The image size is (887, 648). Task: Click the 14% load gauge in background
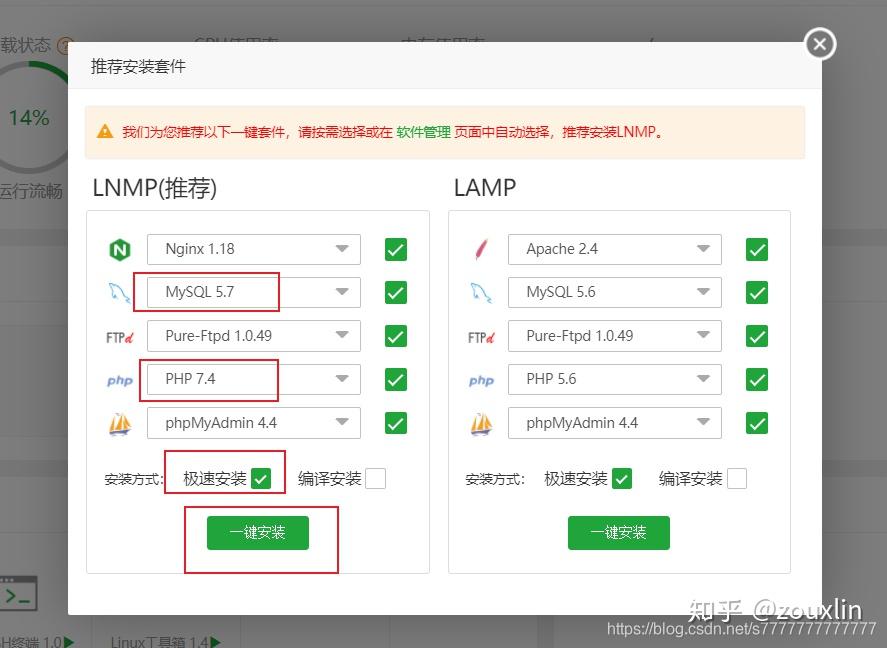point(29,118)
